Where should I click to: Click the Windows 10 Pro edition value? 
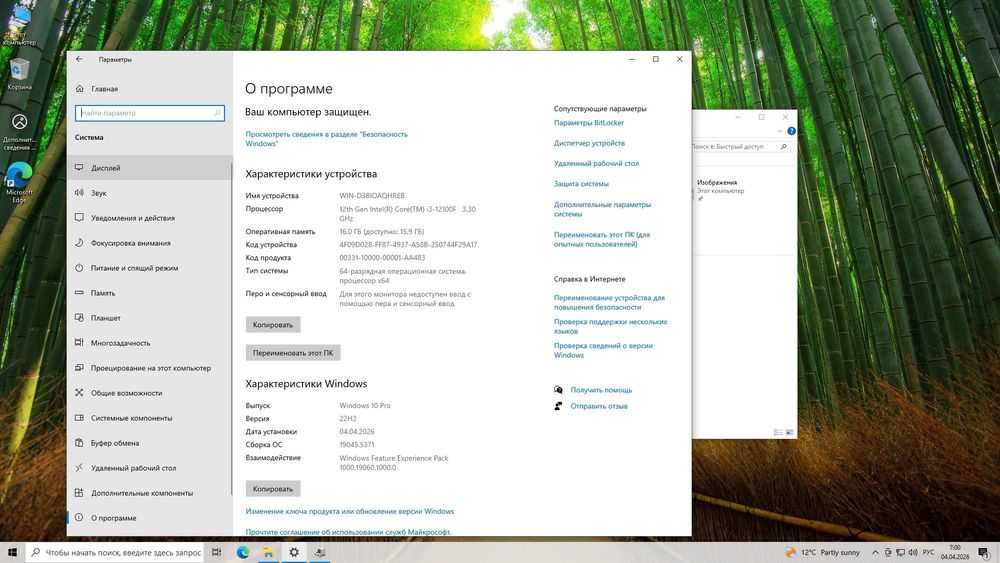click(365, 406)
